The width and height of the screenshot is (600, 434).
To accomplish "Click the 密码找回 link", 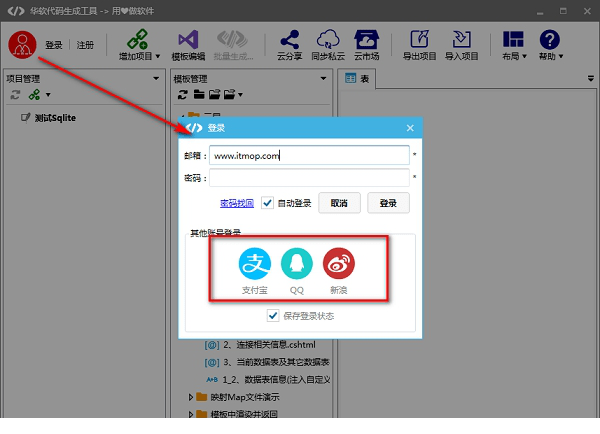I will (x=237, y=203).
